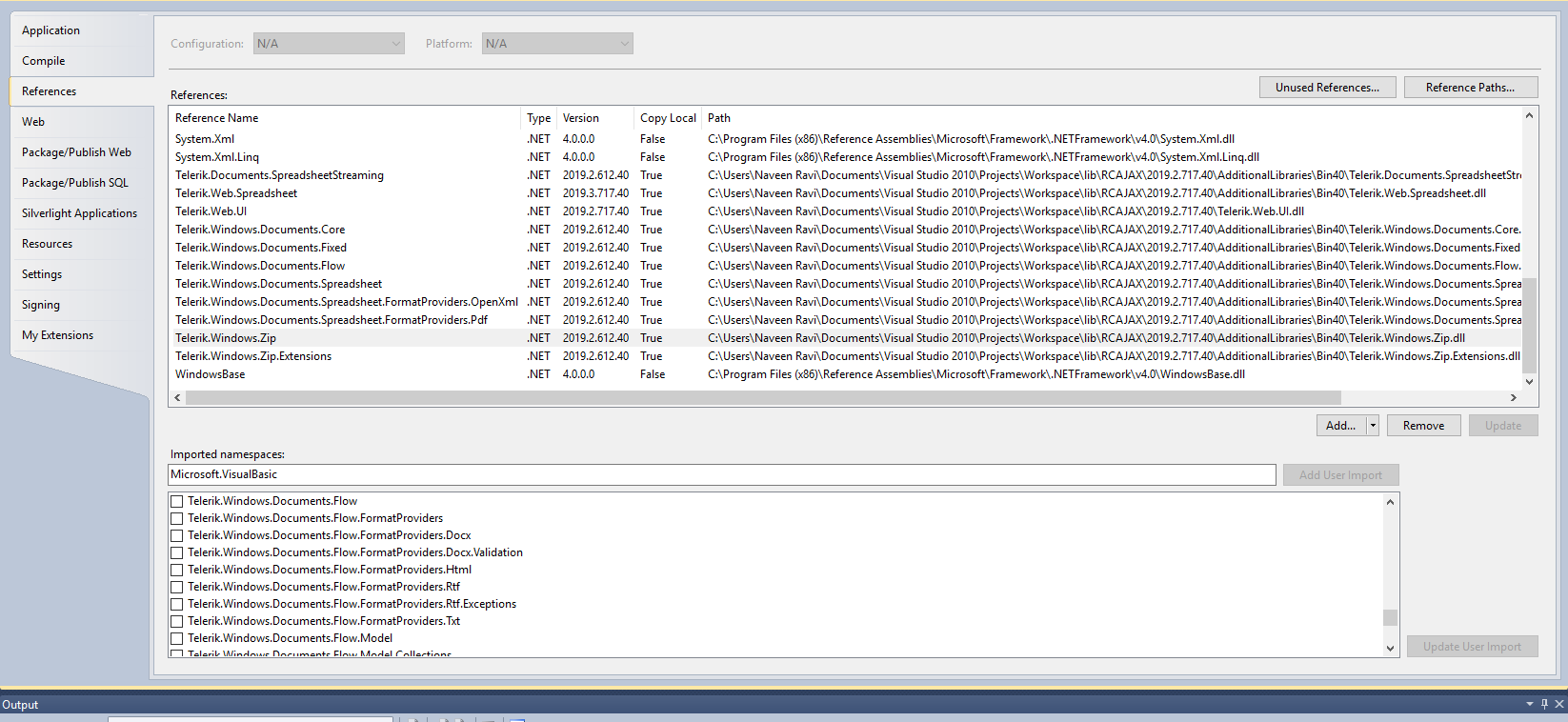Open the Platform dropdown
1568x722 pixels.
pyautogui.click(x=557, y=44)
